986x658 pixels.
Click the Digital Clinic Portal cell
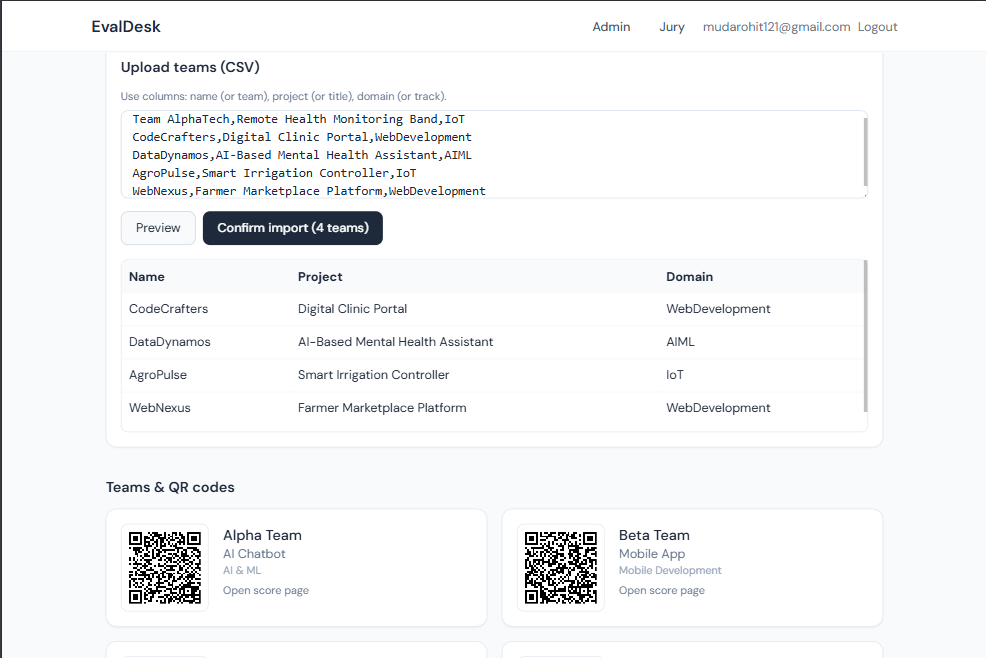point(352,309)
